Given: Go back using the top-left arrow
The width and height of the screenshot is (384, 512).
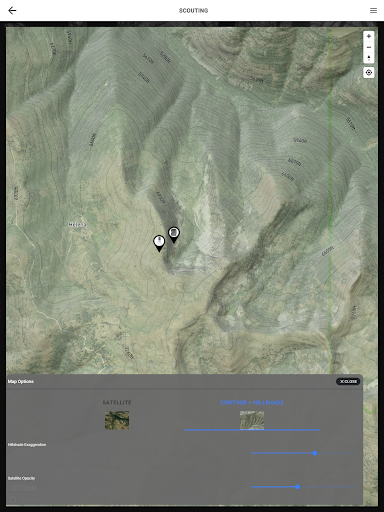Looking at the screenshot, I should click(x=12, y=11).
